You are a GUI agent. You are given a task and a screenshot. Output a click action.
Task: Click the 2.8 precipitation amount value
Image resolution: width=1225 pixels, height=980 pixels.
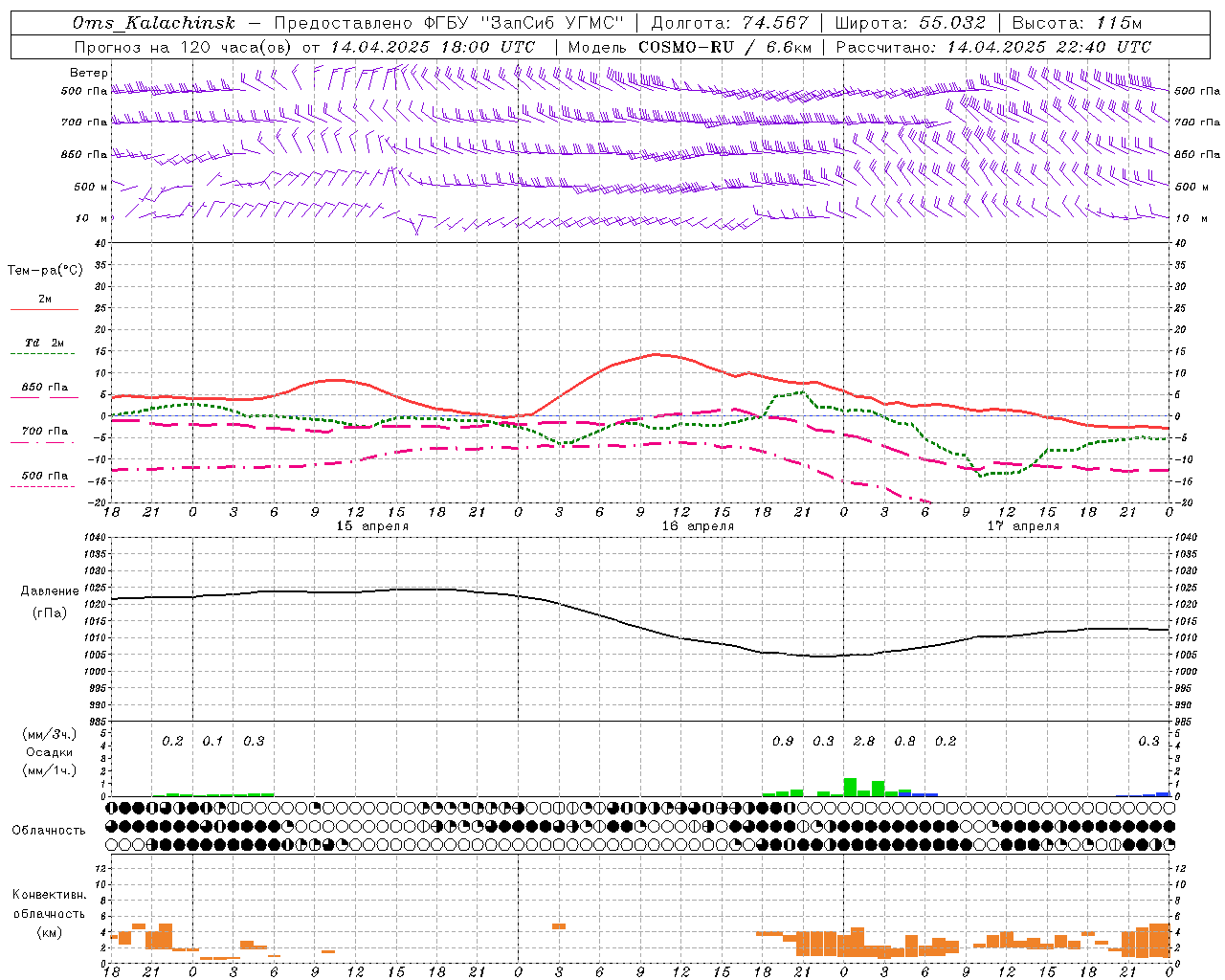[x=864, y=741]
